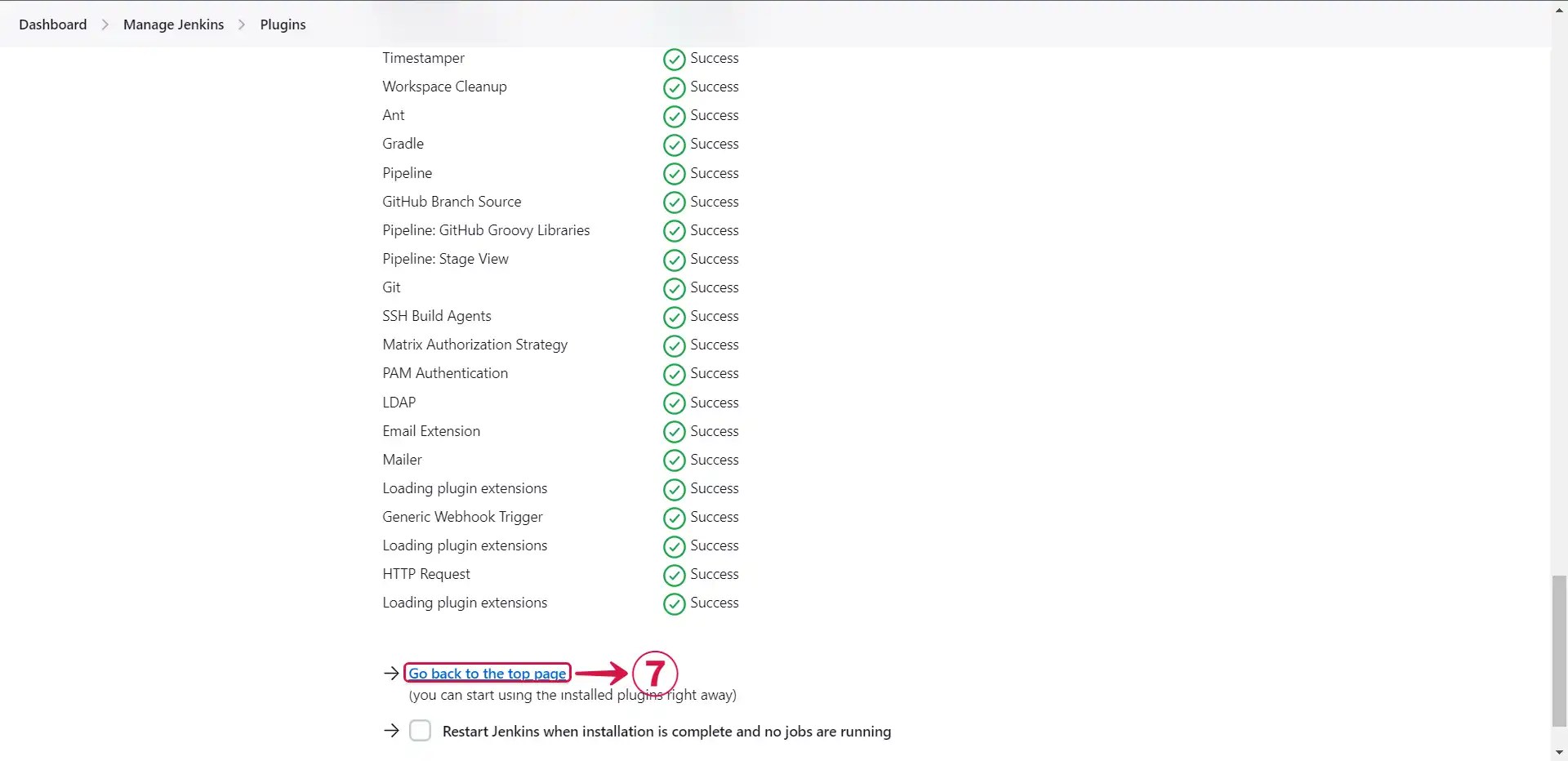Select the SSH Build Agents plugin name

437,316
